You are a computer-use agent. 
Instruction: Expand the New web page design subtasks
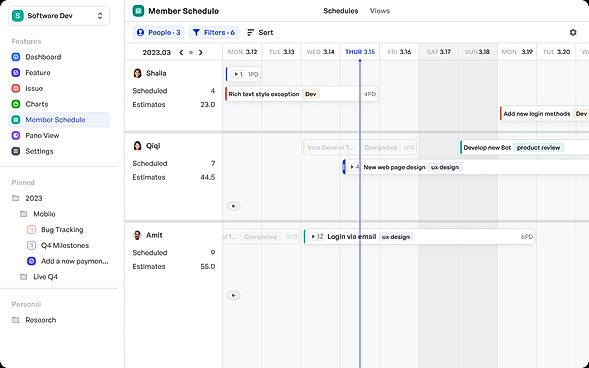(352, 167)
